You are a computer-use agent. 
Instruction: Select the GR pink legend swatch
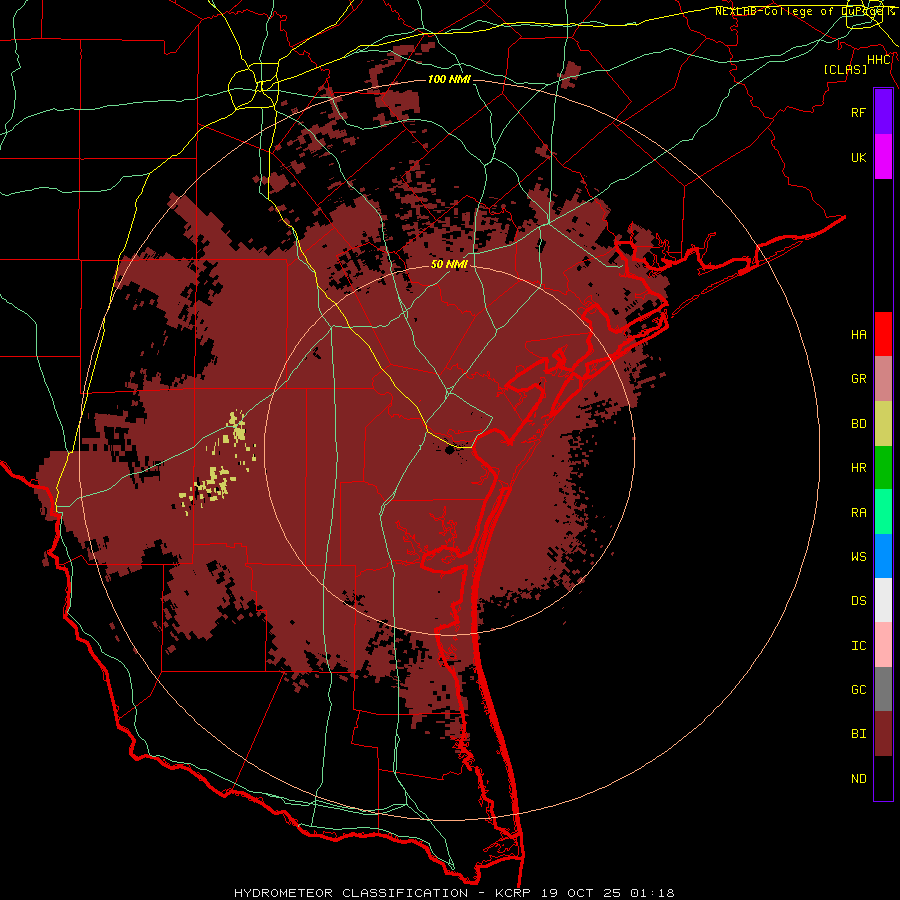coord(883,379)
